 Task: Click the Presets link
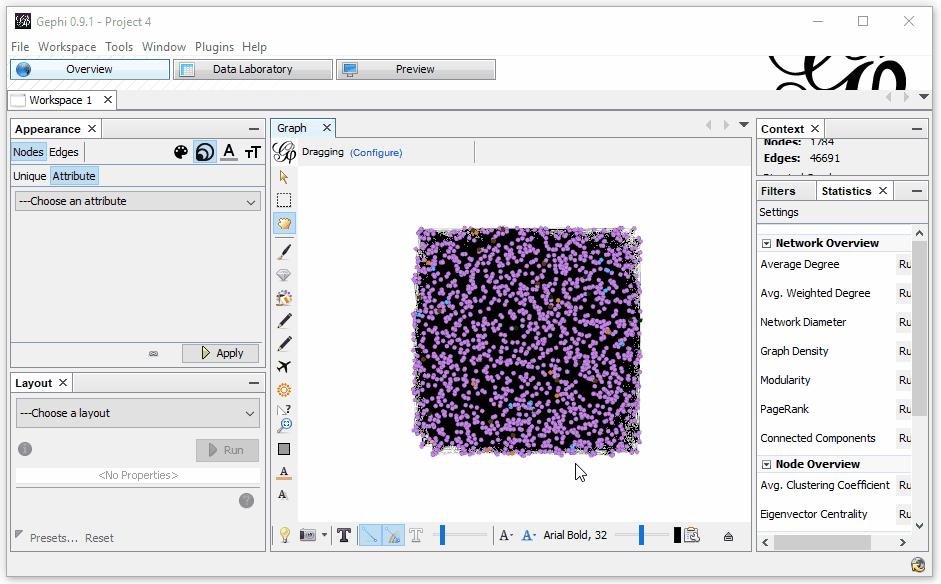coord(54,538)
